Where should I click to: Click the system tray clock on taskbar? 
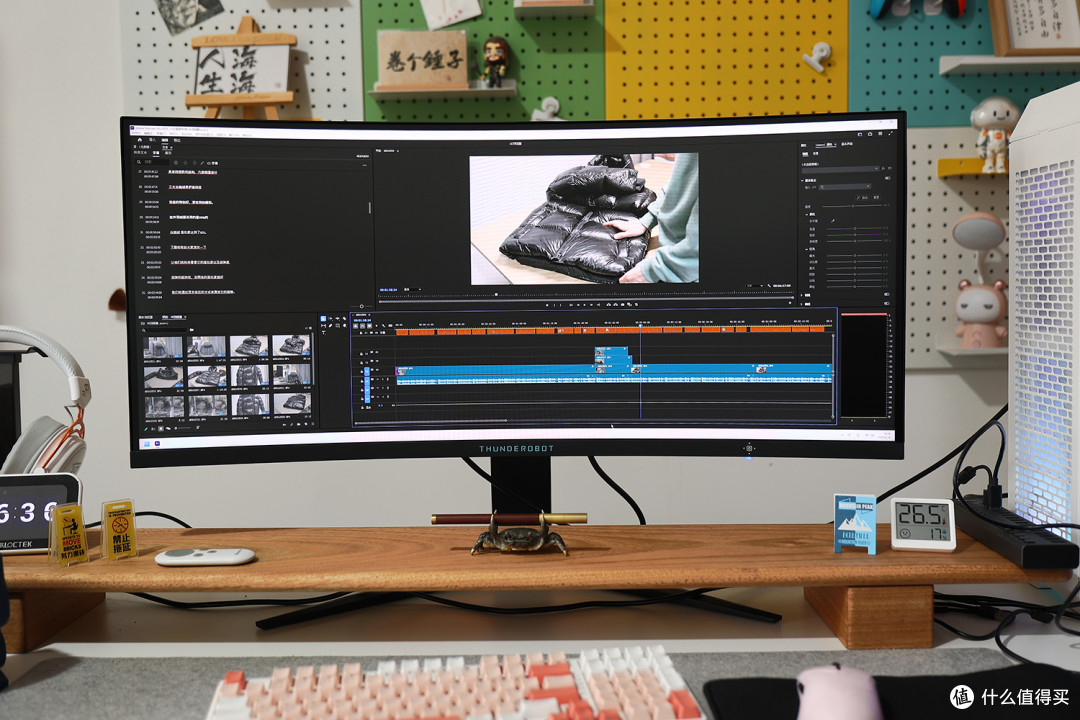[x=884, y=435]
